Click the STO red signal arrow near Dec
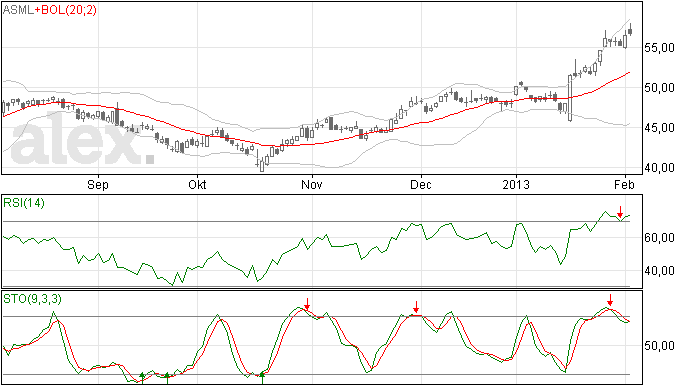The image size is (690, 387). coord(416,307)
